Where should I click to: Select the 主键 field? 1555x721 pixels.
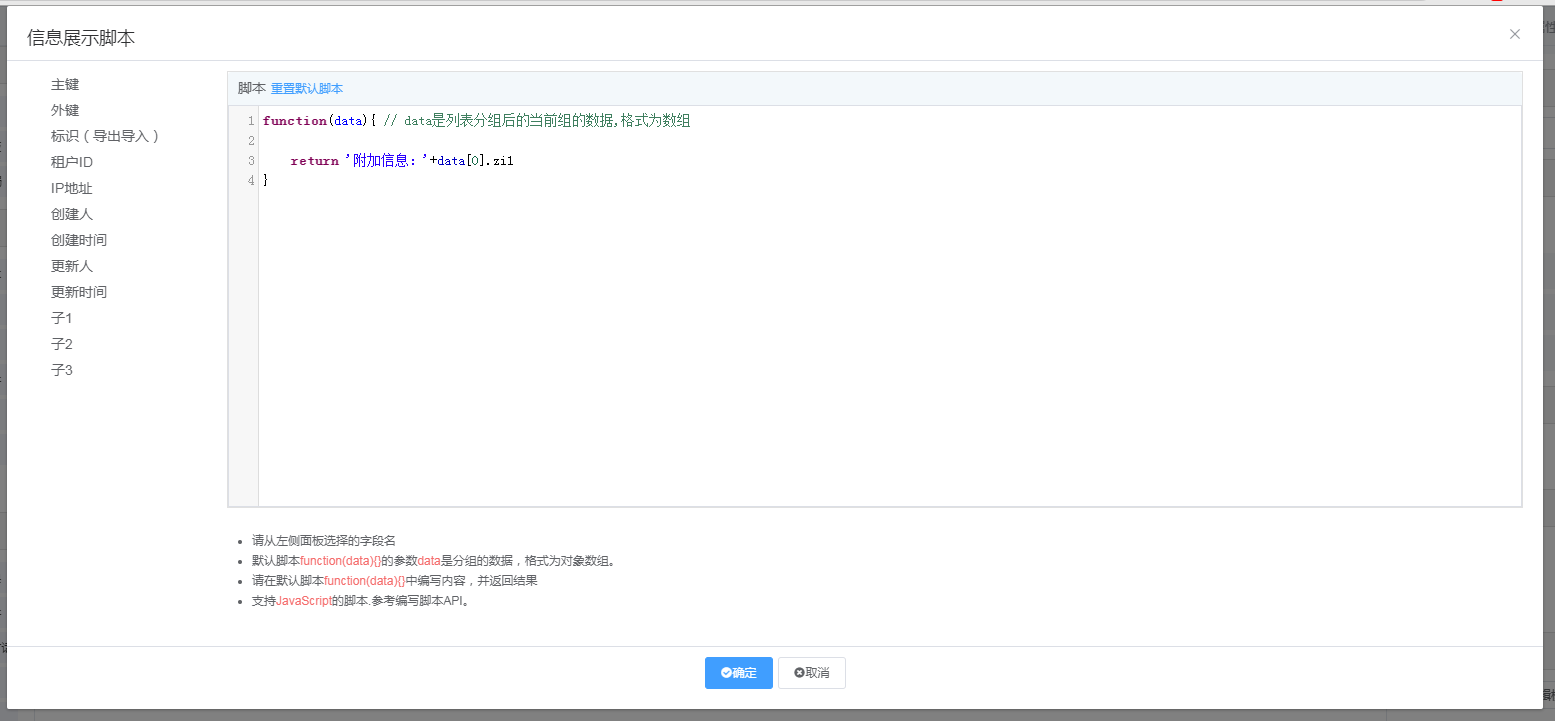[65, 84]
